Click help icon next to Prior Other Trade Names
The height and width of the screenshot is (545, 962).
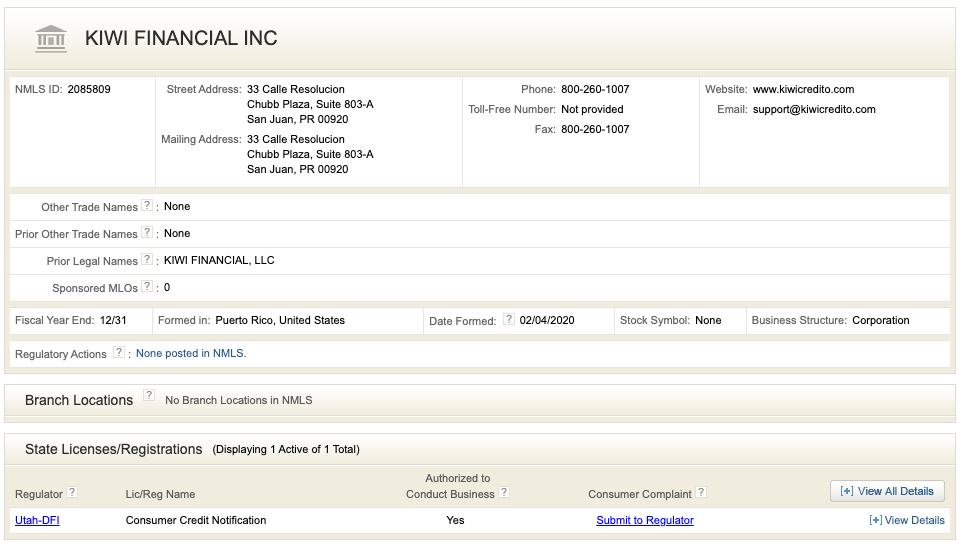(147, 233)
